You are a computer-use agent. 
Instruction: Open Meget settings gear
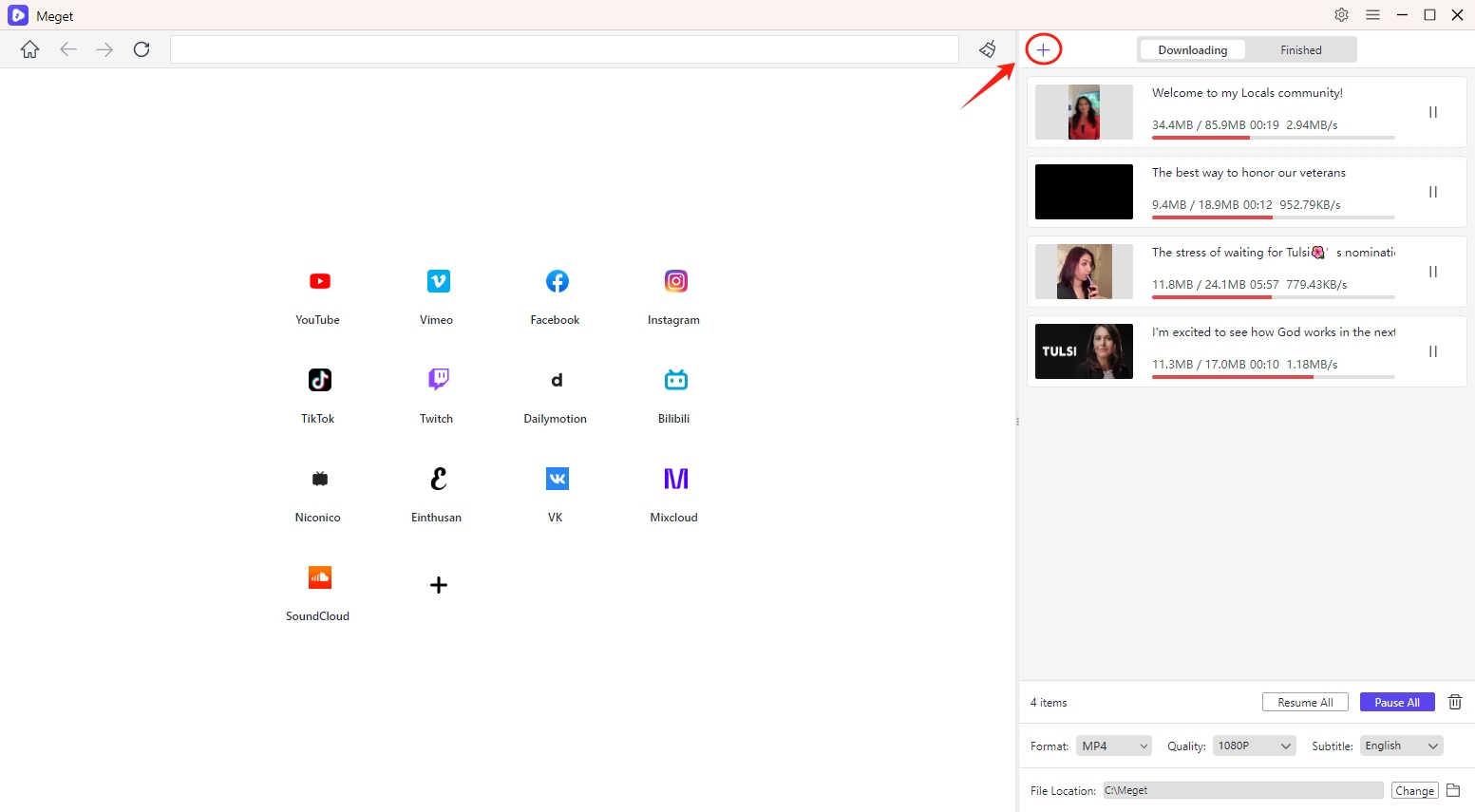pyautogui.click(x=1341, y=15)
